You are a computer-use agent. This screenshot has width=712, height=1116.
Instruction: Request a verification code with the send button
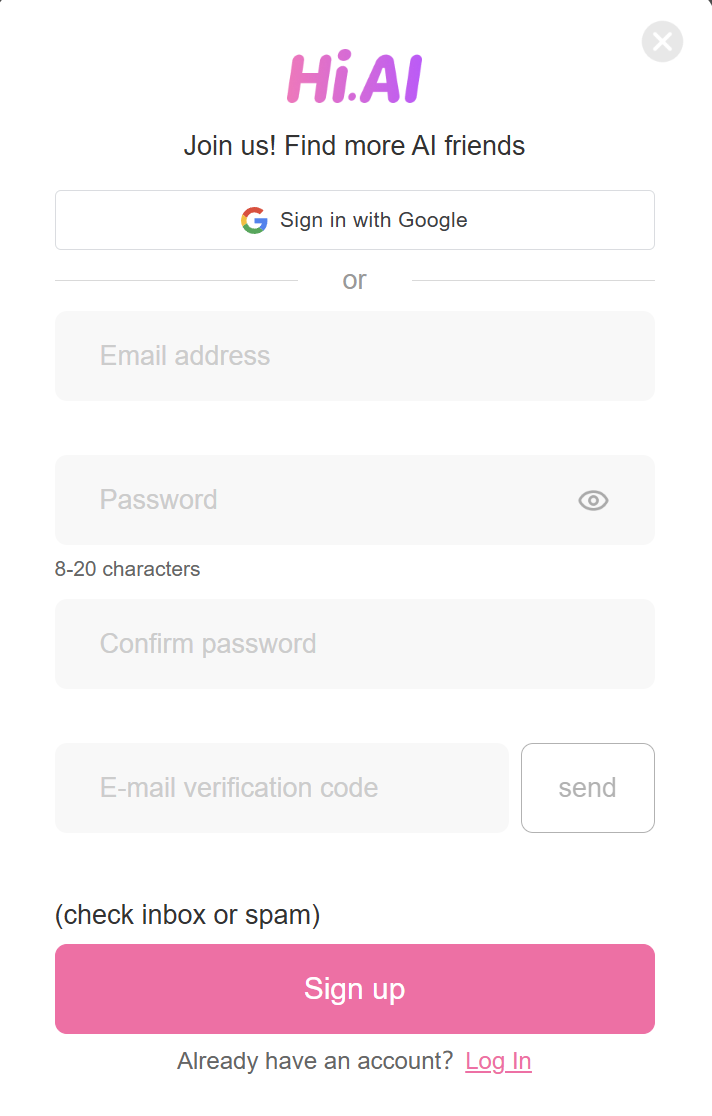[587, 788]
